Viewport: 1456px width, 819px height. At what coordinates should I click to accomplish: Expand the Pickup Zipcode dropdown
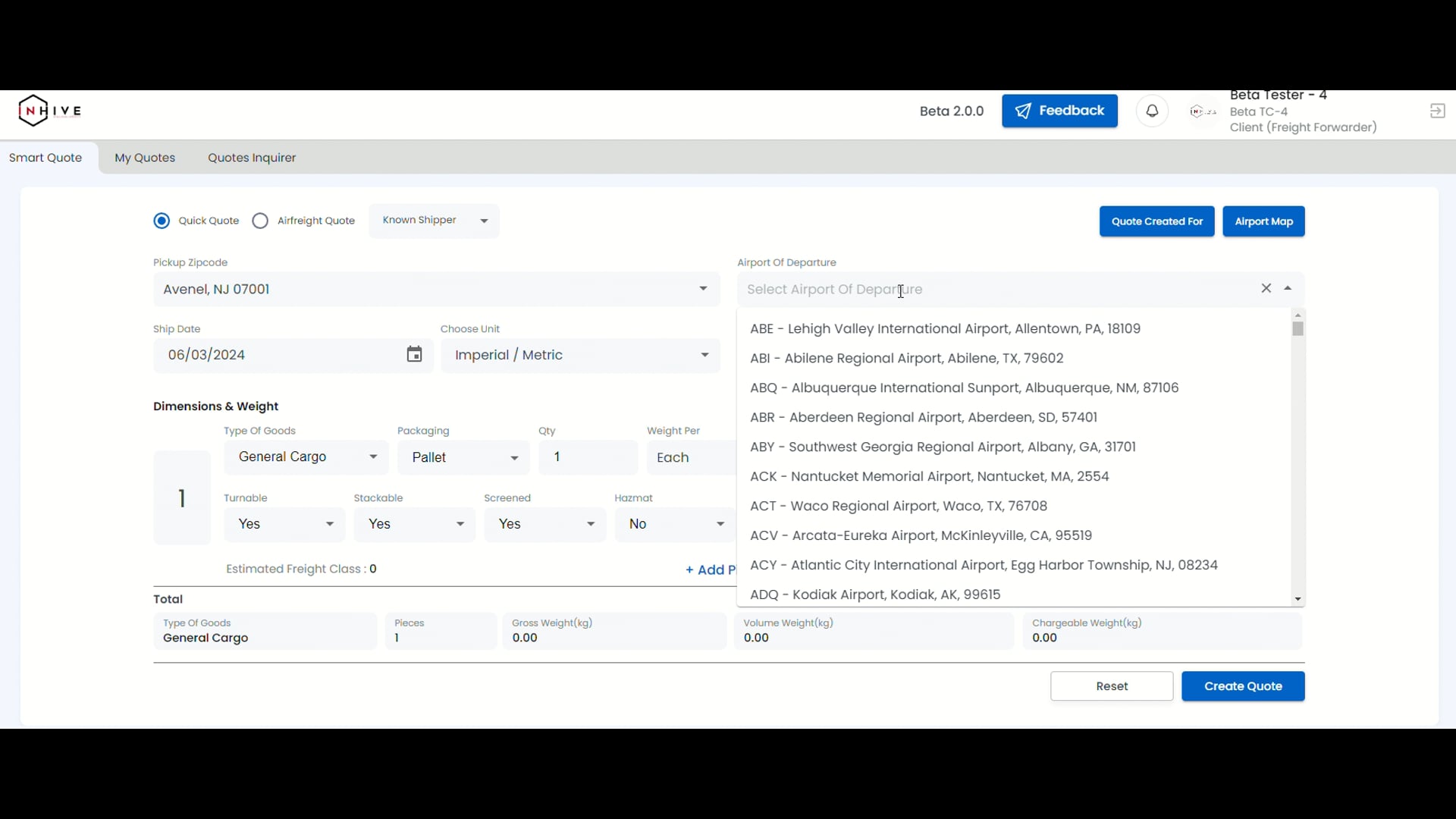(x=703, y=289)
